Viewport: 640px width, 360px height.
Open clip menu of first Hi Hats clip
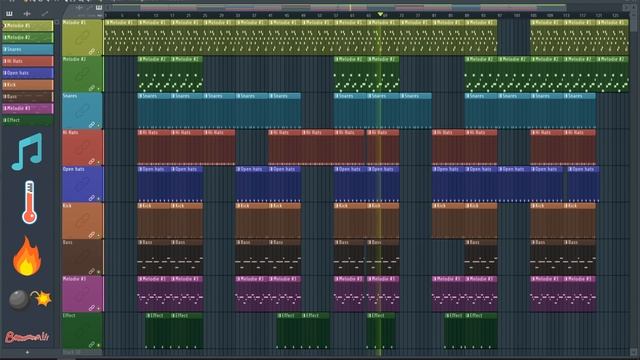[140, 133]
